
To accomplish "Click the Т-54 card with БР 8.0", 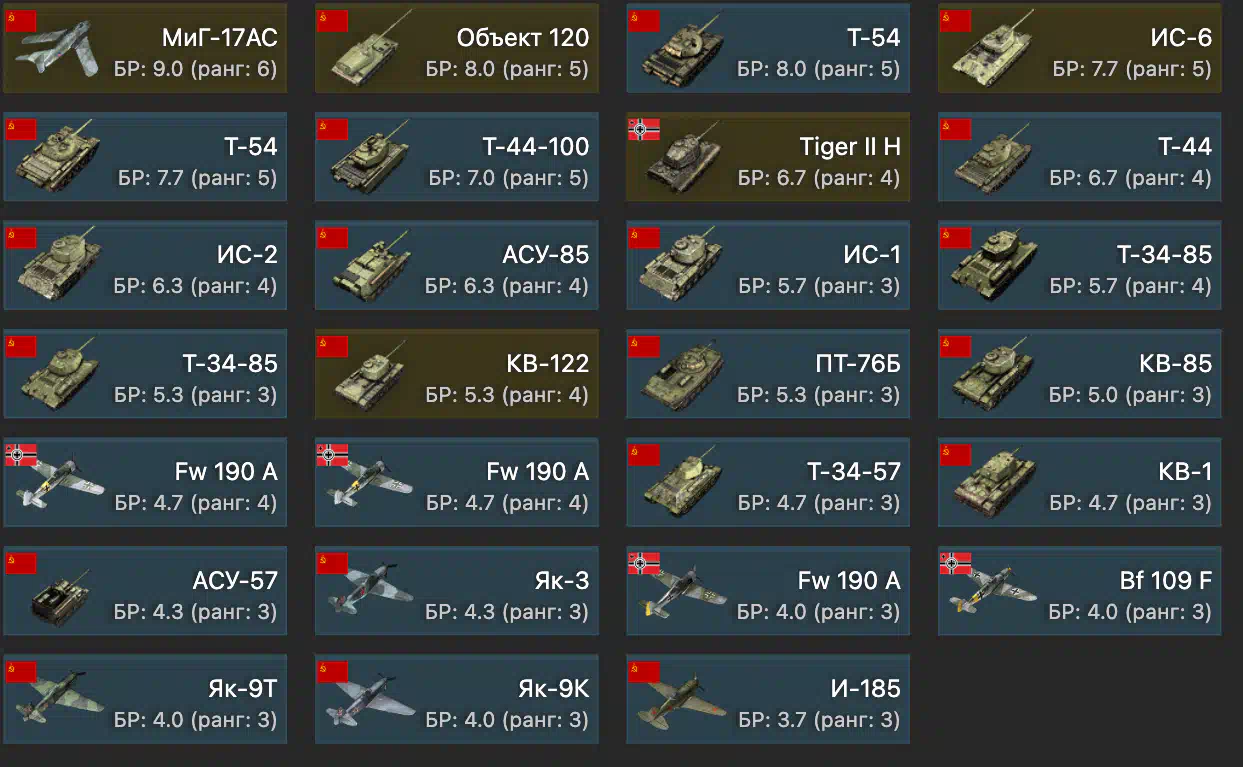I will 768,48.
